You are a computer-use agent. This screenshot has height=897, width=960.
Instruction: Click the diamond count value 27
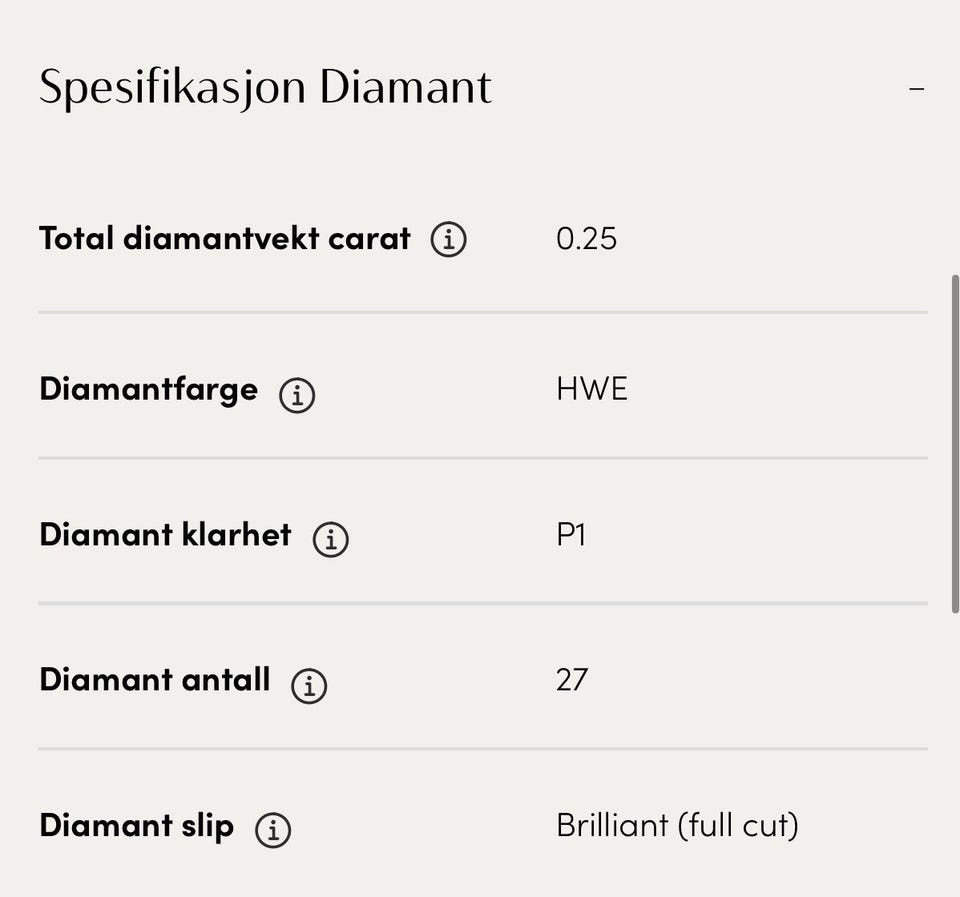pos(572,680)
